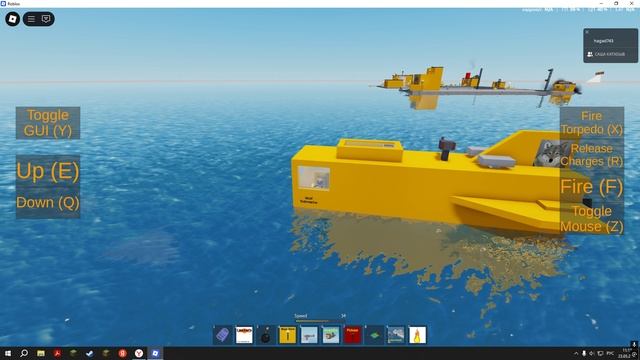Click the Down (Q) button
Image resolution: width=640 pixels, height=360 pixels.
point(48,202)
